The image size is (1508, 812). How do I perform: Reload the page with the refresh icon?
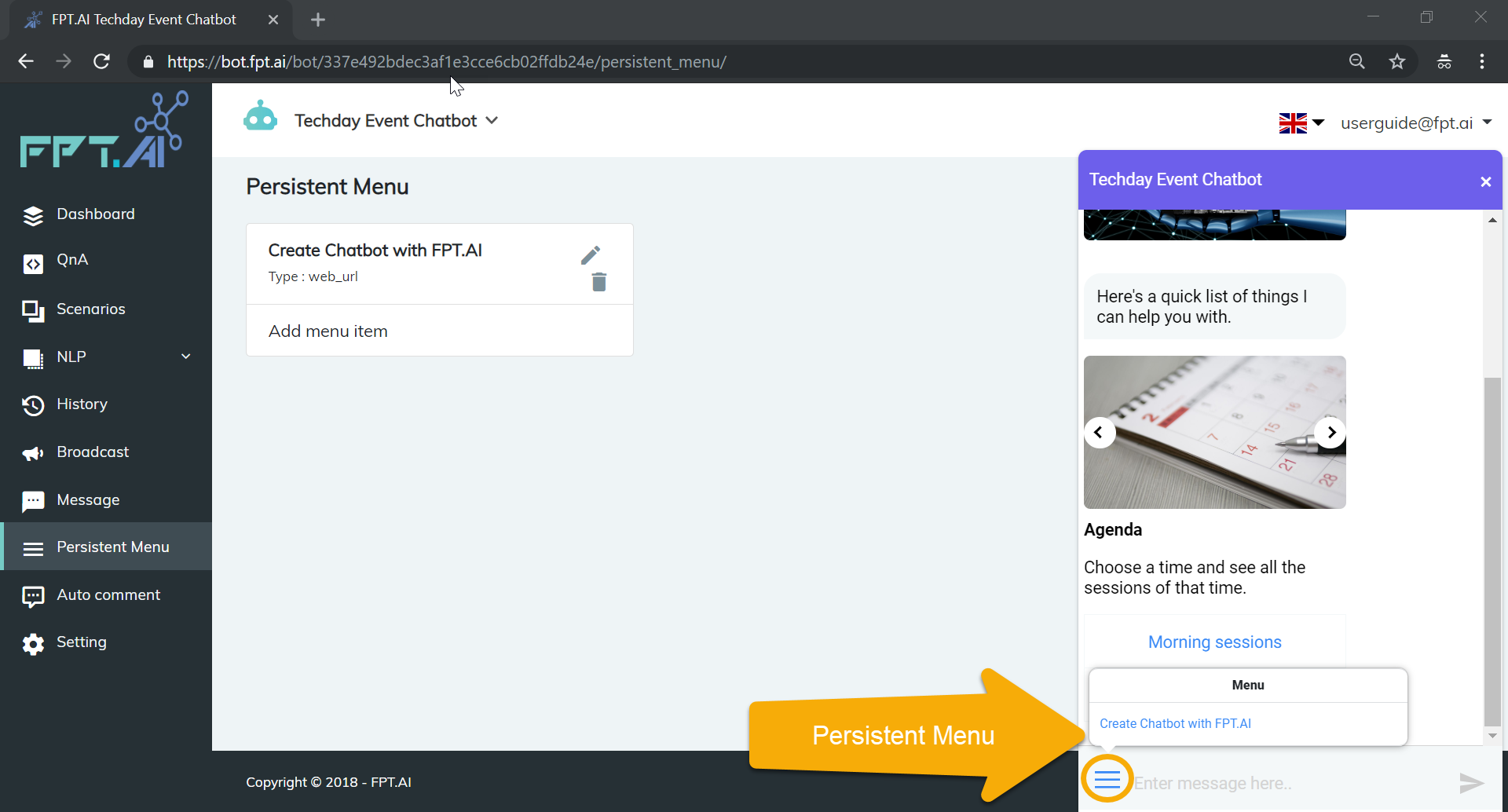tap(101, 61)
